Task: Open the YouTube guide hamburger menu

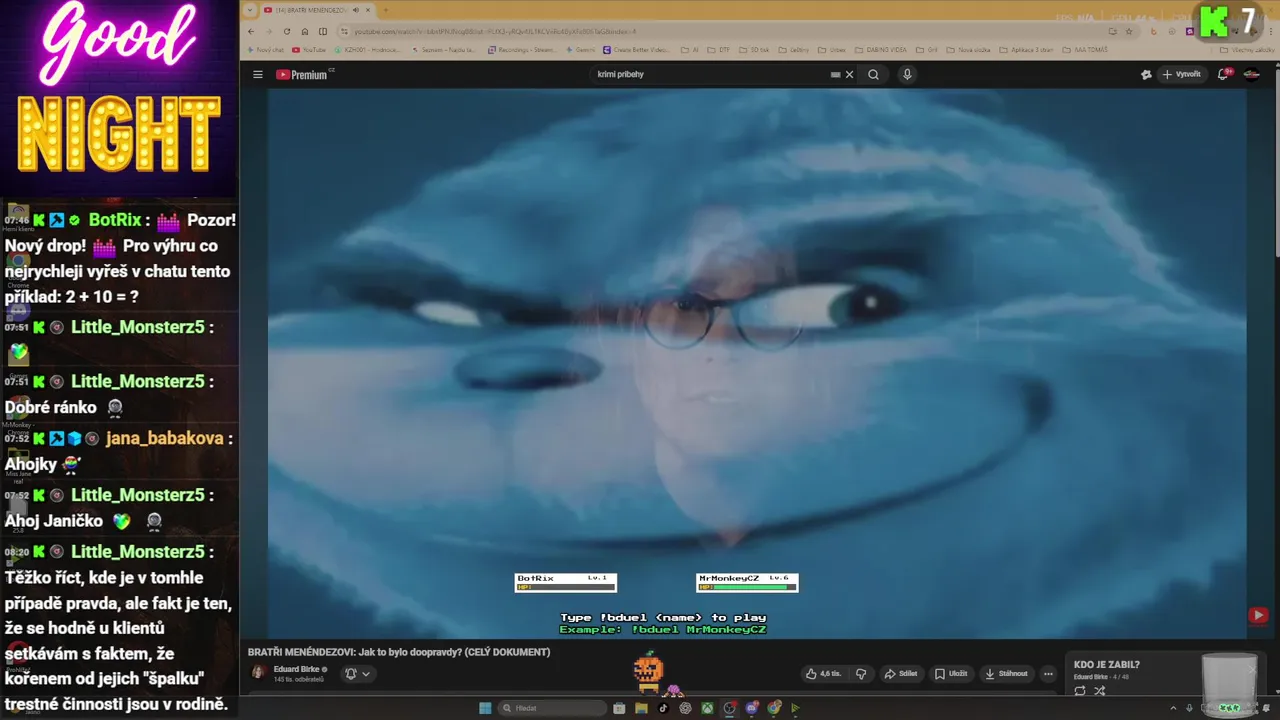Action: [257, 75]
